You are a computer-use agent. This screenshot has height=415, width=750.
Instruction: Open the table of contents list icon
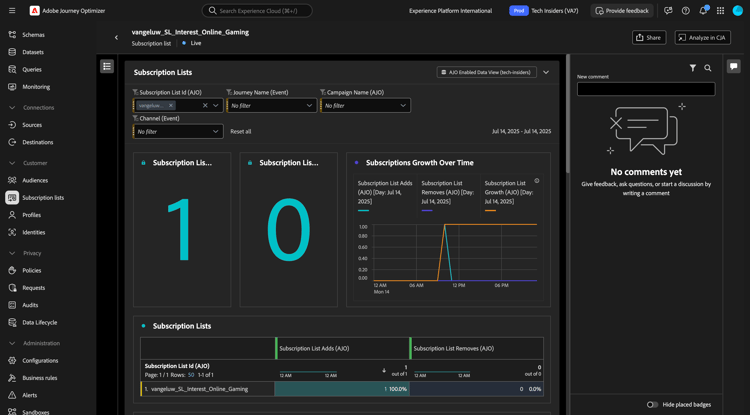(x=107, y=67)
